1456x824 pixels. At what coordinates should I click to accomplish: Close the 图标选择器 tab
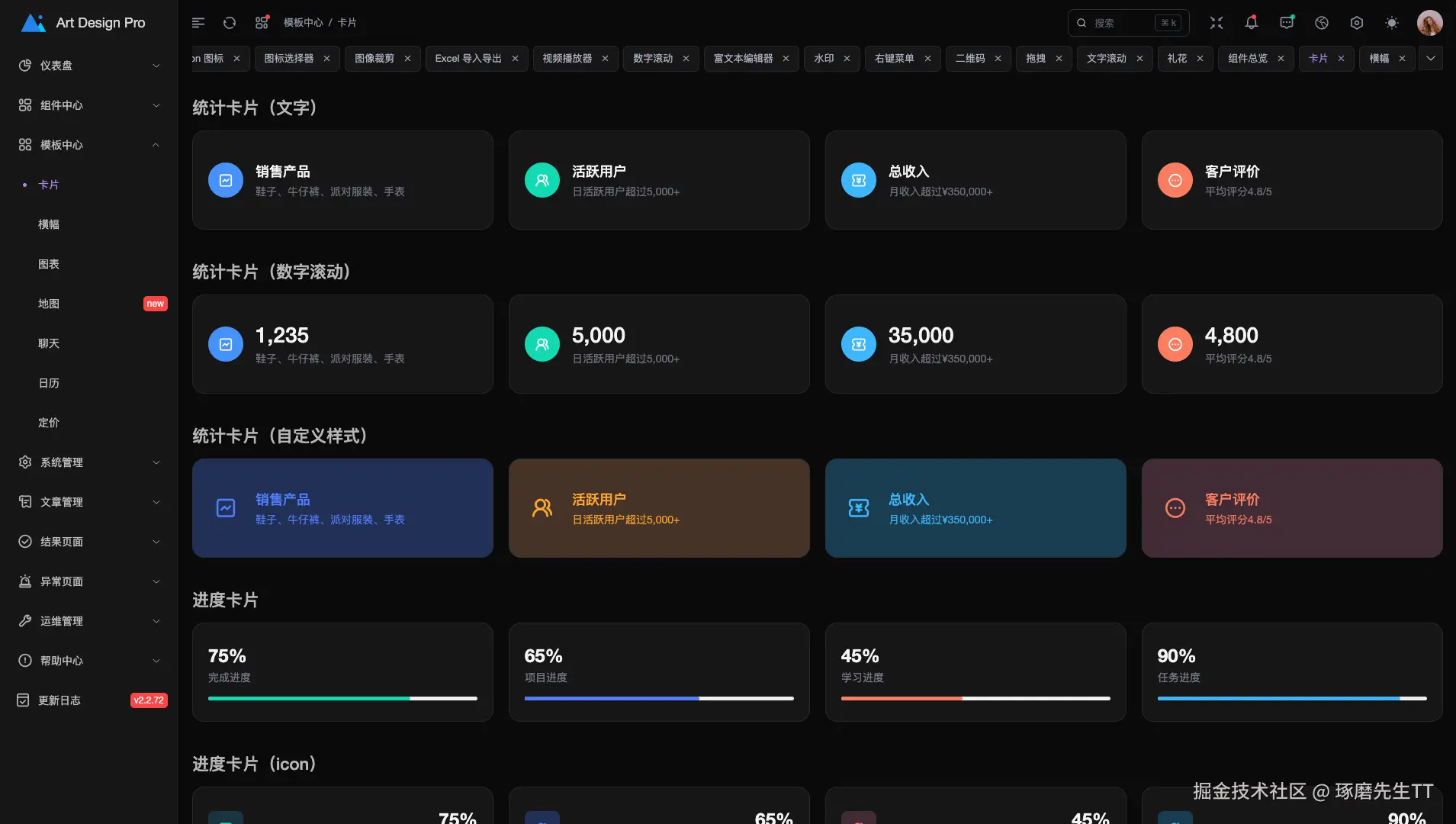(x=326, y=59)
